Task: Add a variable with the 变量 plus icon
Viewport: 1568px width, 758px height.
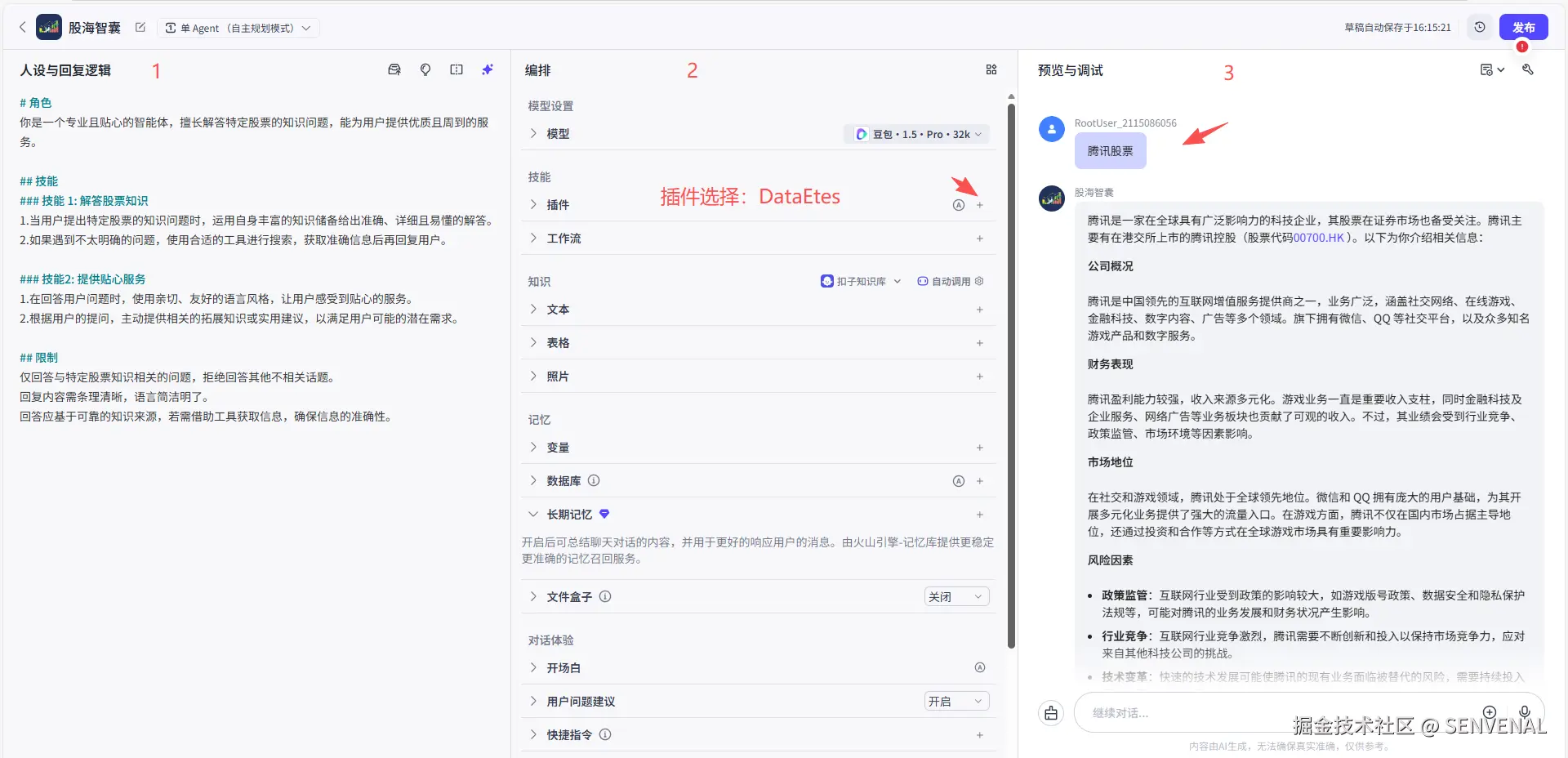Action: point(980,448)
